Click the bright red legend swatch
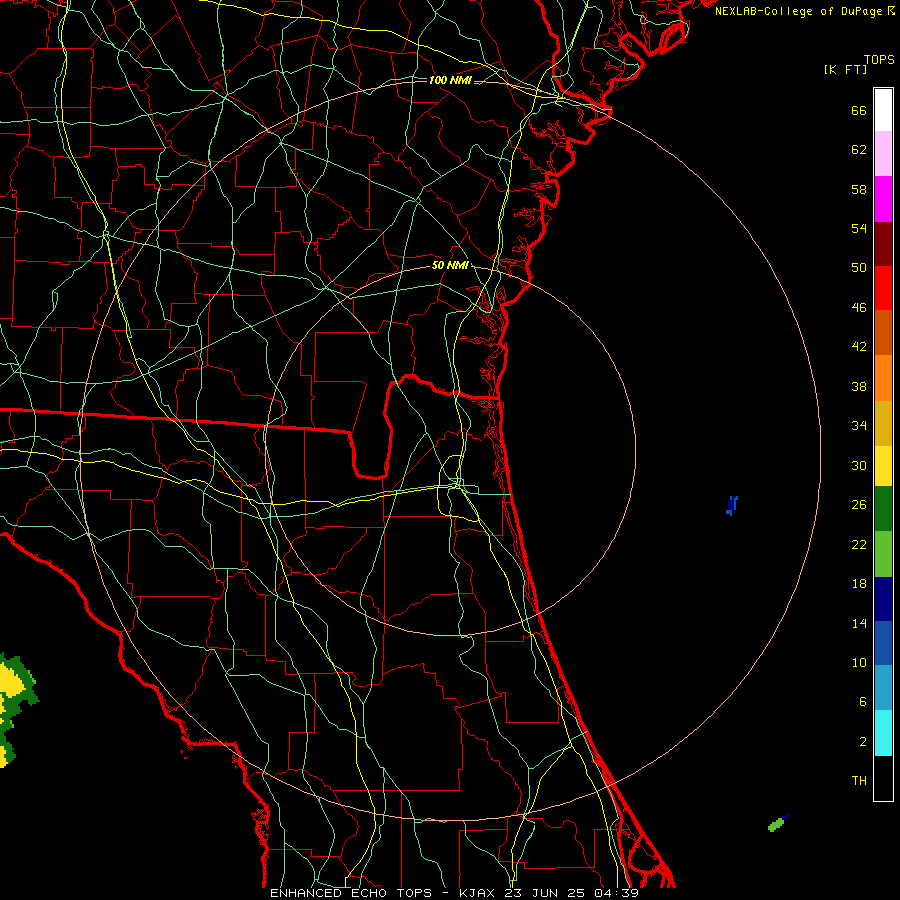The width and height of the screenshot is (900, 900). point(883,288)
